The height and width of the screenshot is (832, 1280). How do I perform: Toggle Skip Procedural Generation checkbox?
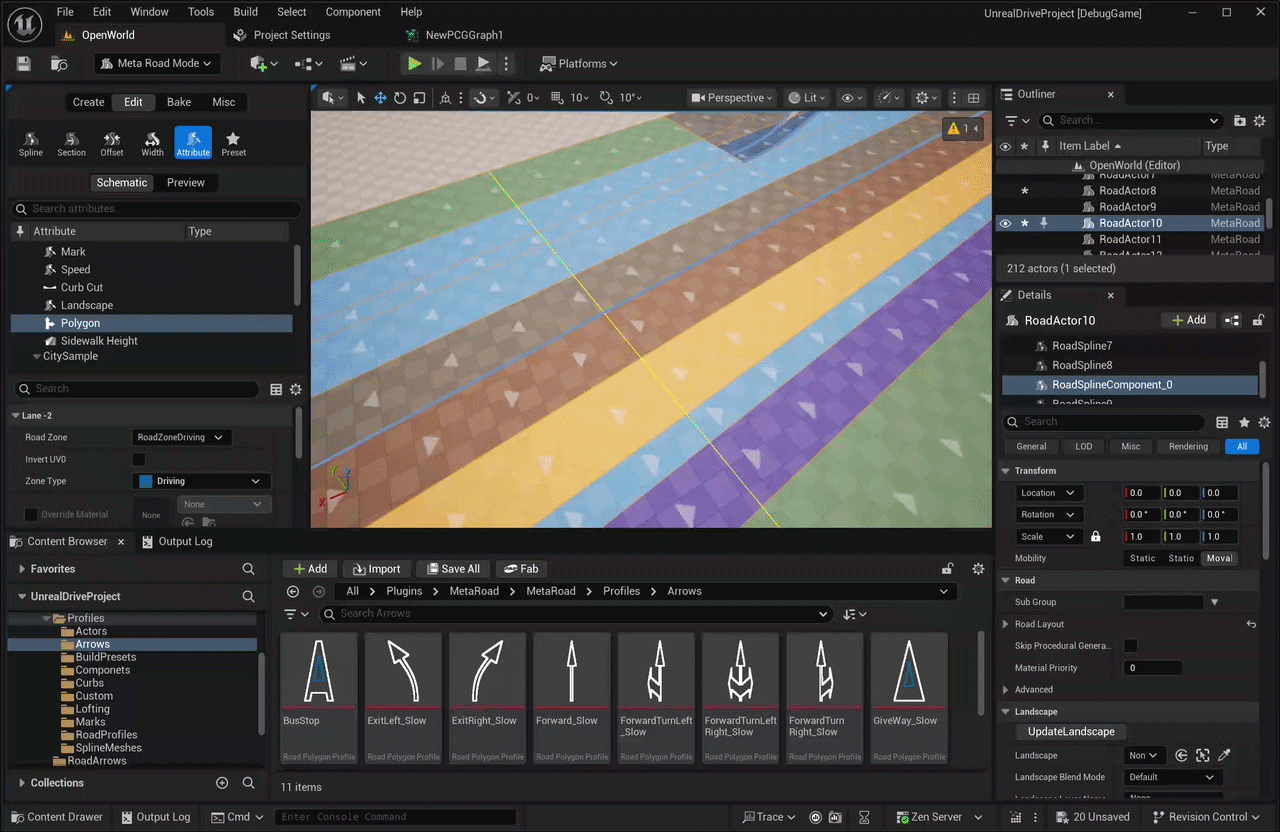point(1130,646)
